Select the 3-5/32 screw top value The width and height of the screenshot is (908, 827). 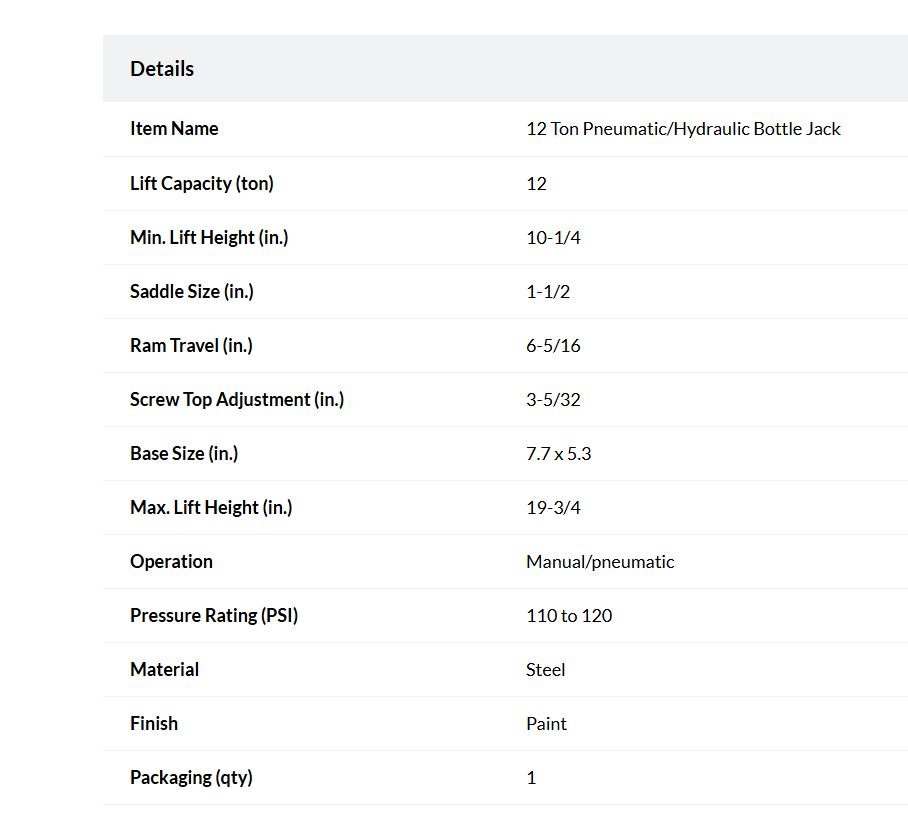point(553,400)
